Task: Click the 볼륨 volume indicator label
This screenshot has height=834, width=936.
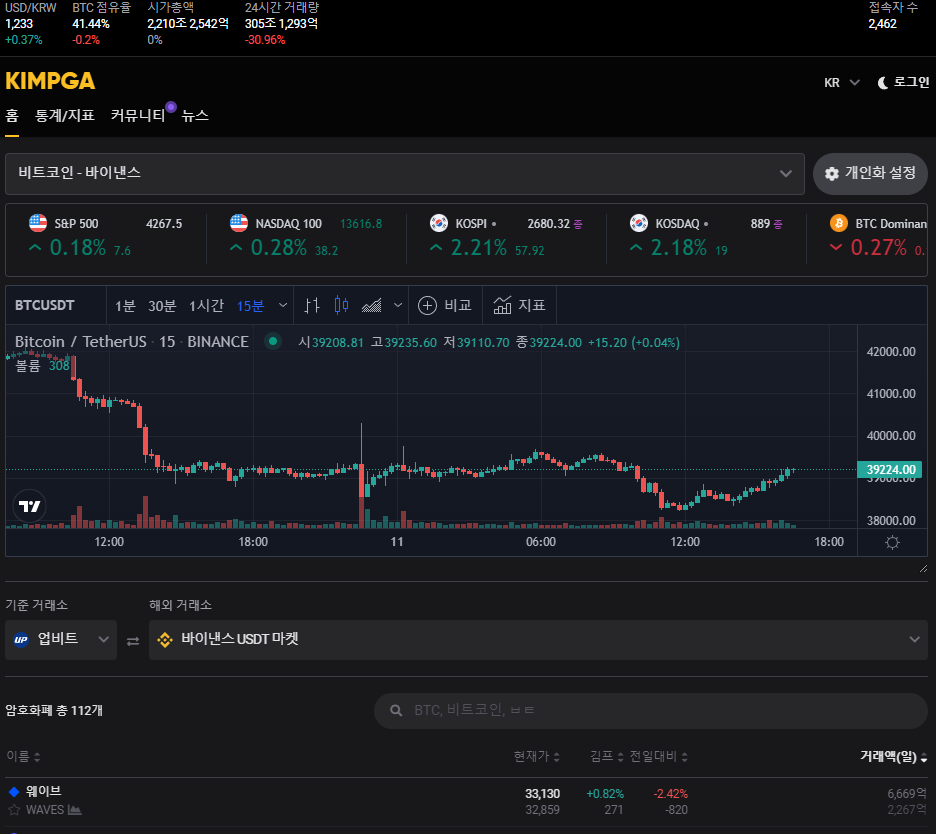Action: pyautogui.click(x=27, y=366)
